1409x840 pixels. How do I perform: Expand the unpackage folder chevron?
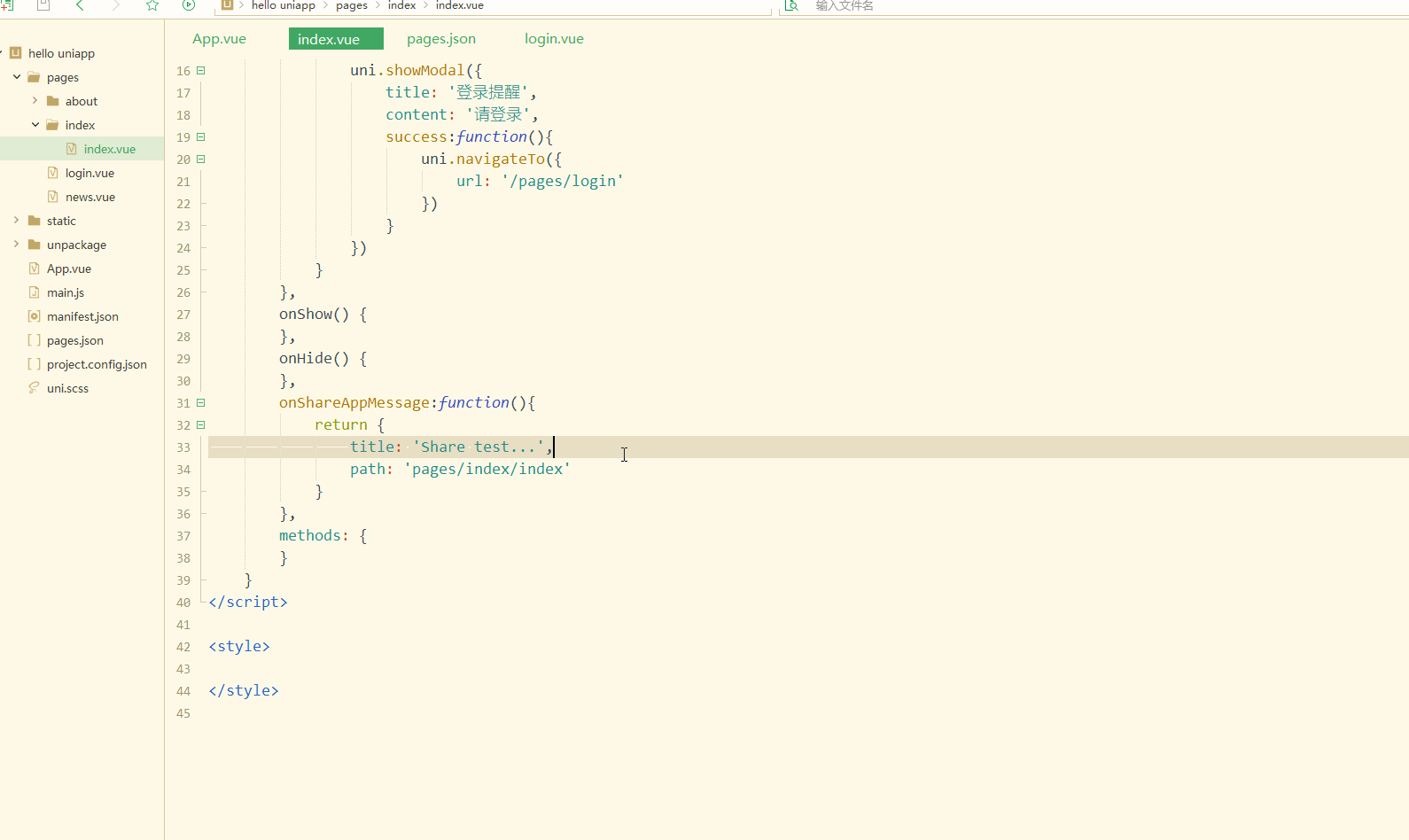[x=16, y=245]
